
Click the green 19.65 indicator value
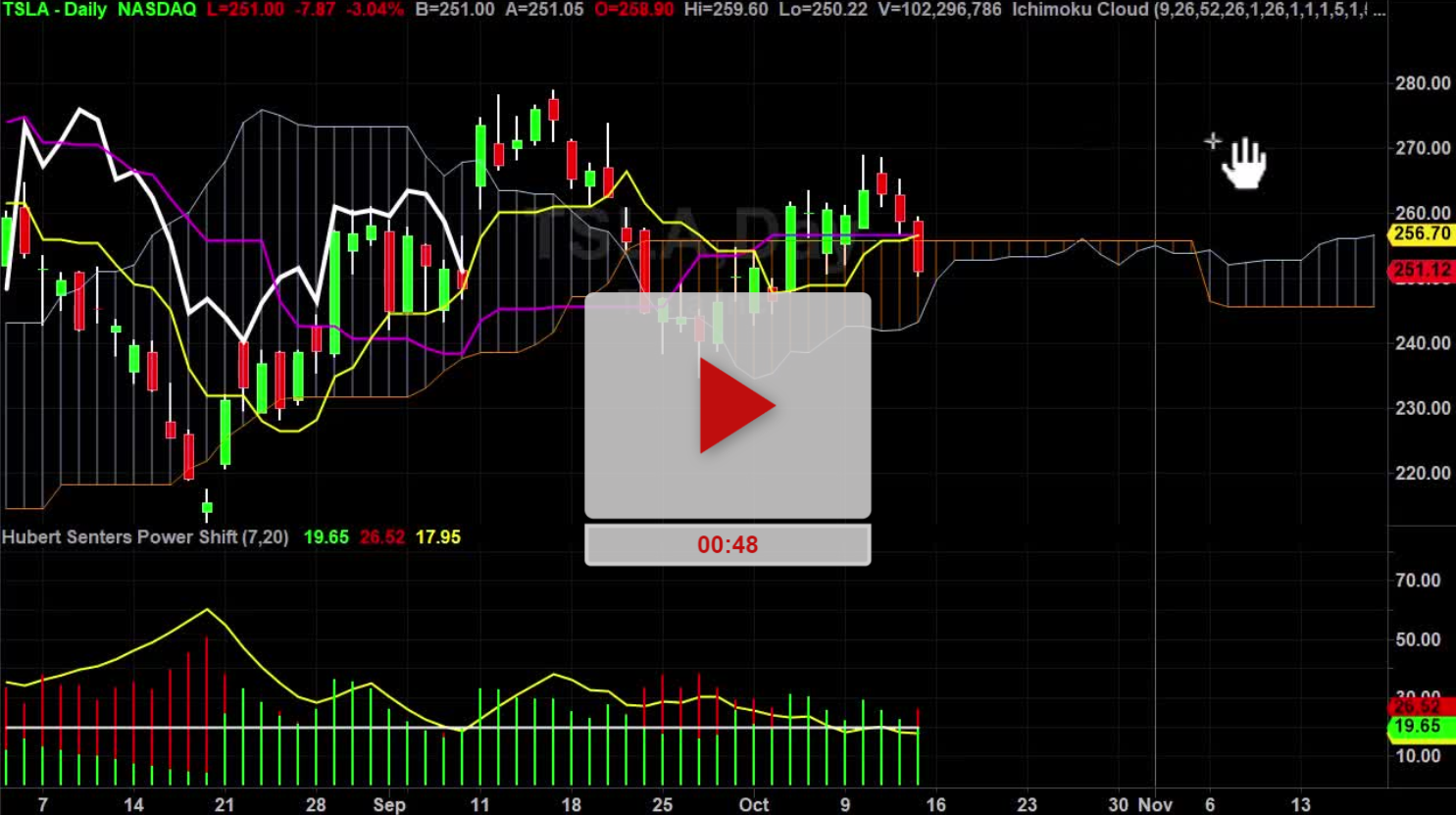326,537
